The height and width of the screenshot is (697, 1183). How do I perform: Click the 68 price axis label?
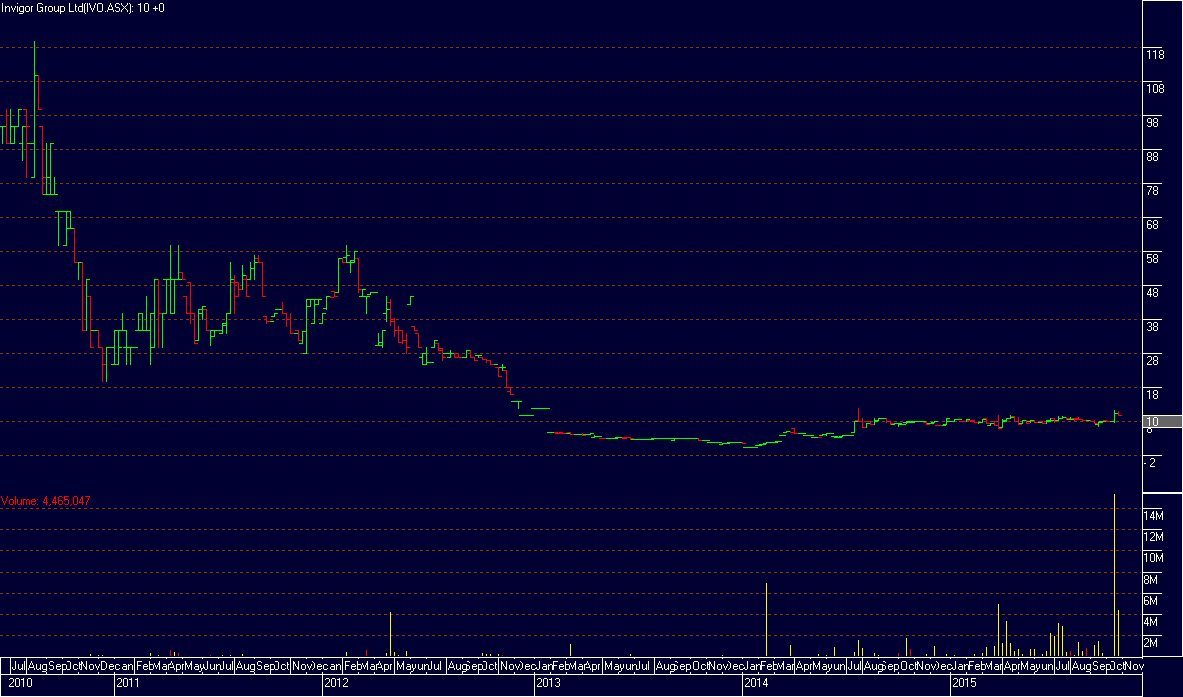coord(1152,225)
